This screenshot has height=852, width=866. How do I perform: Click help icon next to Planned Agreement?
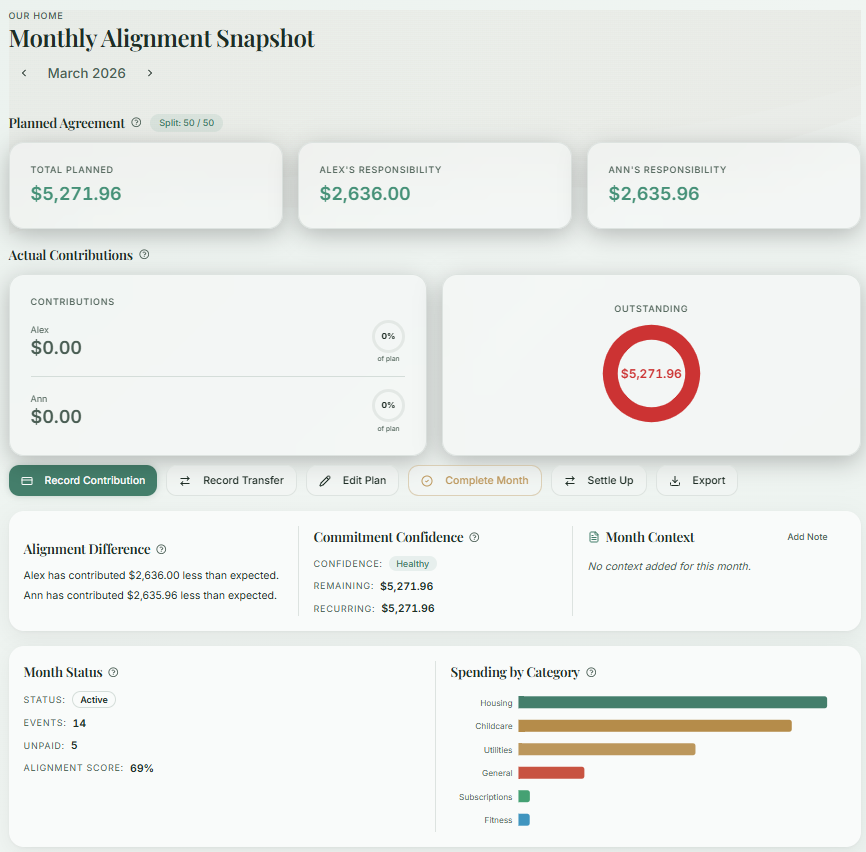(136, 123)
